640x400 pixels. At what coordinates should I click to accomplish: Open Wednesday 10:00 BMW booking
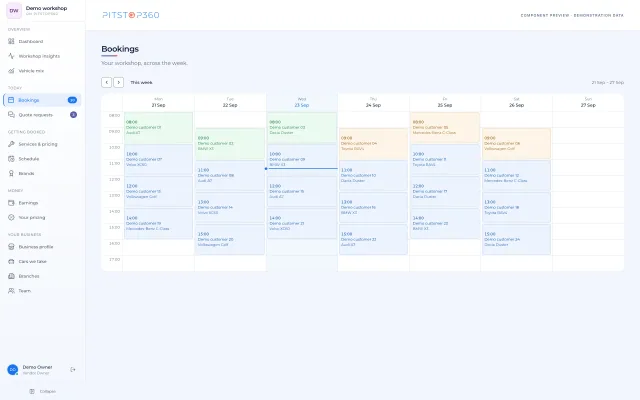click(302, 160)
